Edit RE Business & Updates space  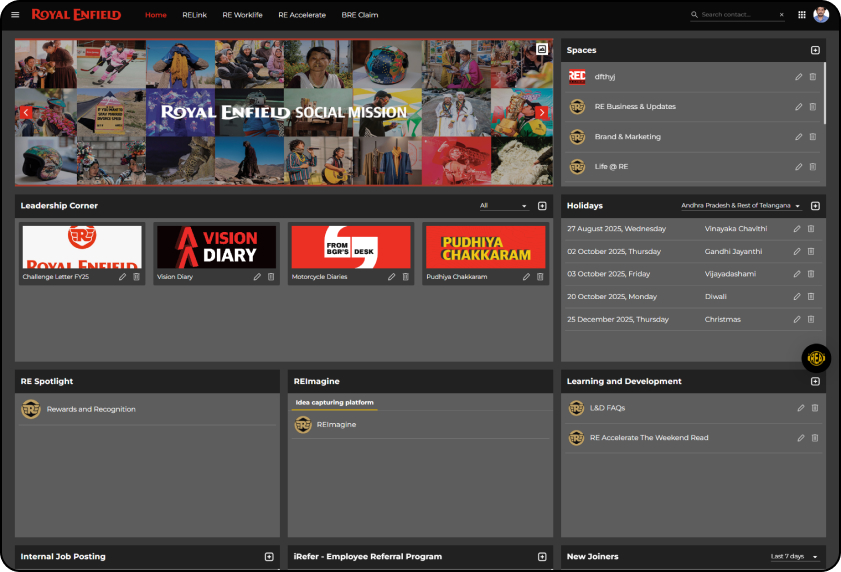[799, 107]
